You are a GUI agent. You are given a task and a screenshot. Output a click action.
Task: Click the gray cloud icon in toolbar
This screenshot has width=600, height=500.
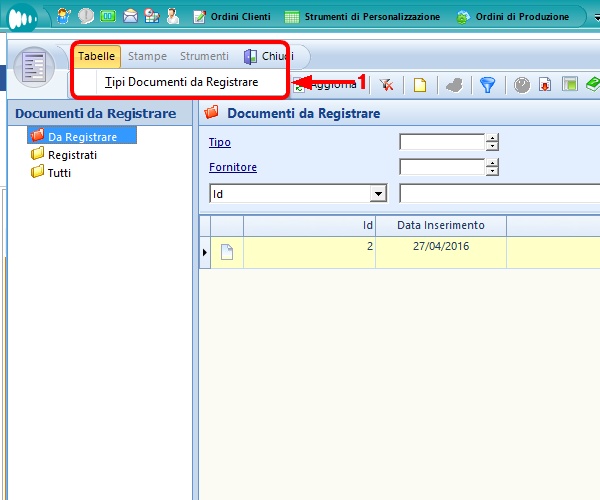454,85
